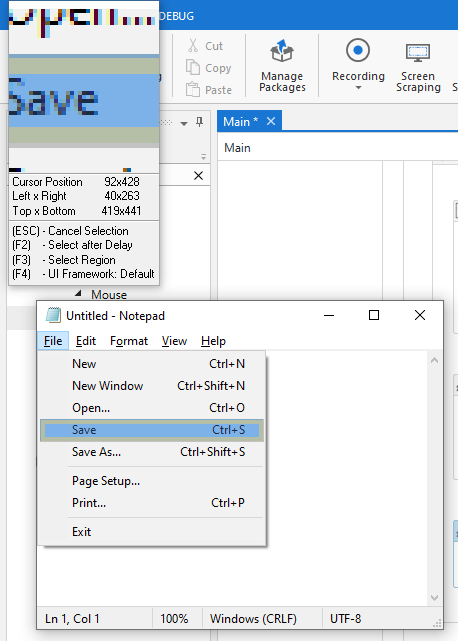
Task: Choose Page Setup... from the File menu
Action: point(152,481)
